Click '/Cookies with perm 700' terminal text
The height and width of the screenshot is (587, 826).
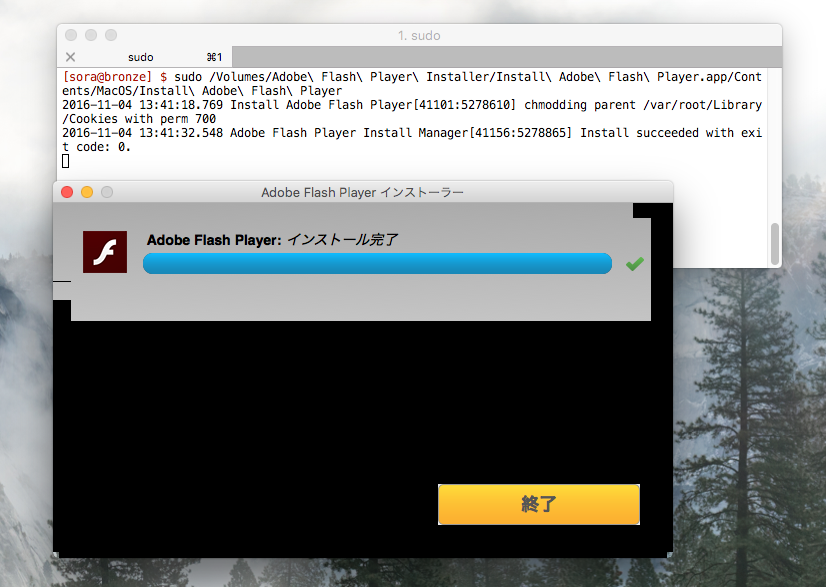click(139, 119)
